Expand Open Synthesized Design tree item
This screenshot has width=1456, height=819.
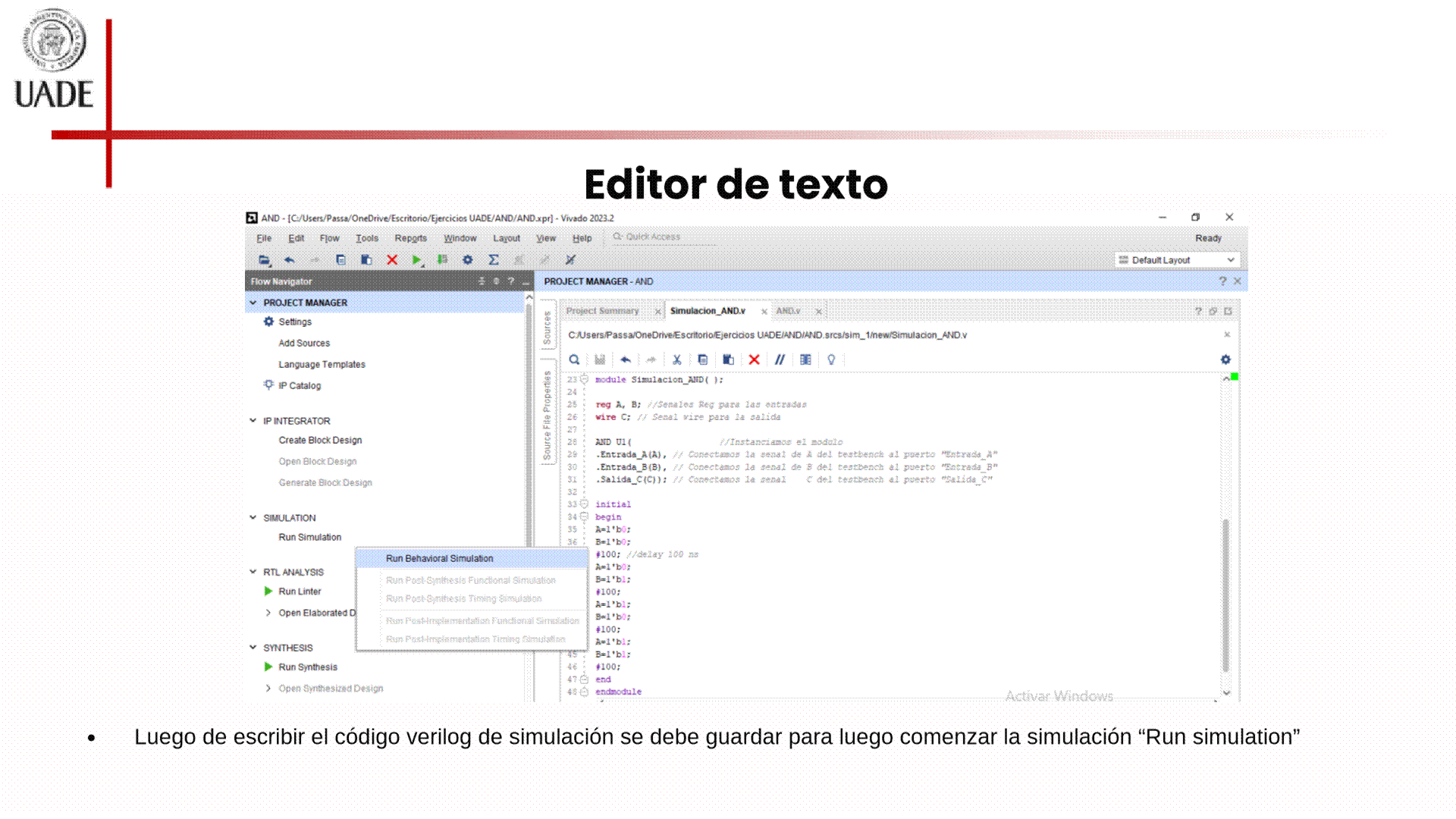pyautogui.click(x=268, y=688)
